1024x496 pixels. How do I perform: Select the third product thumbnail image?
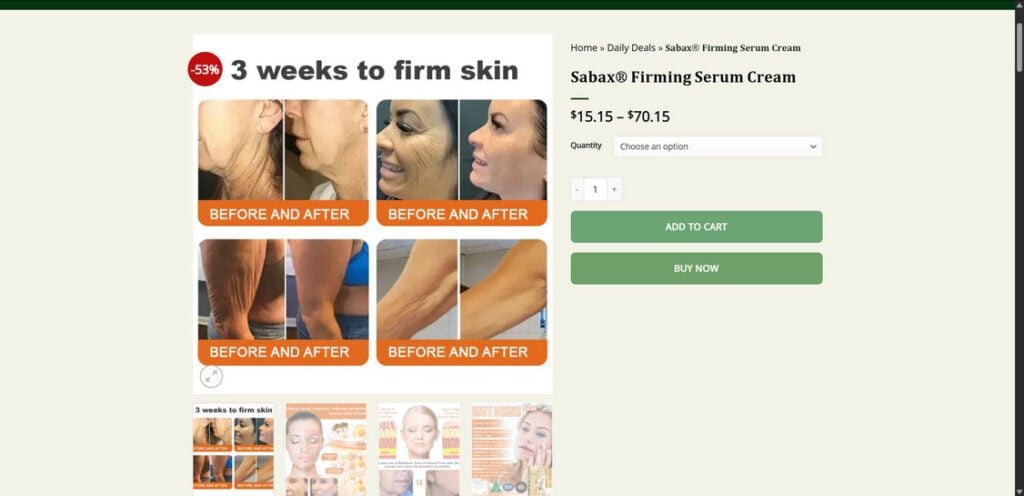tap(419, 449)
